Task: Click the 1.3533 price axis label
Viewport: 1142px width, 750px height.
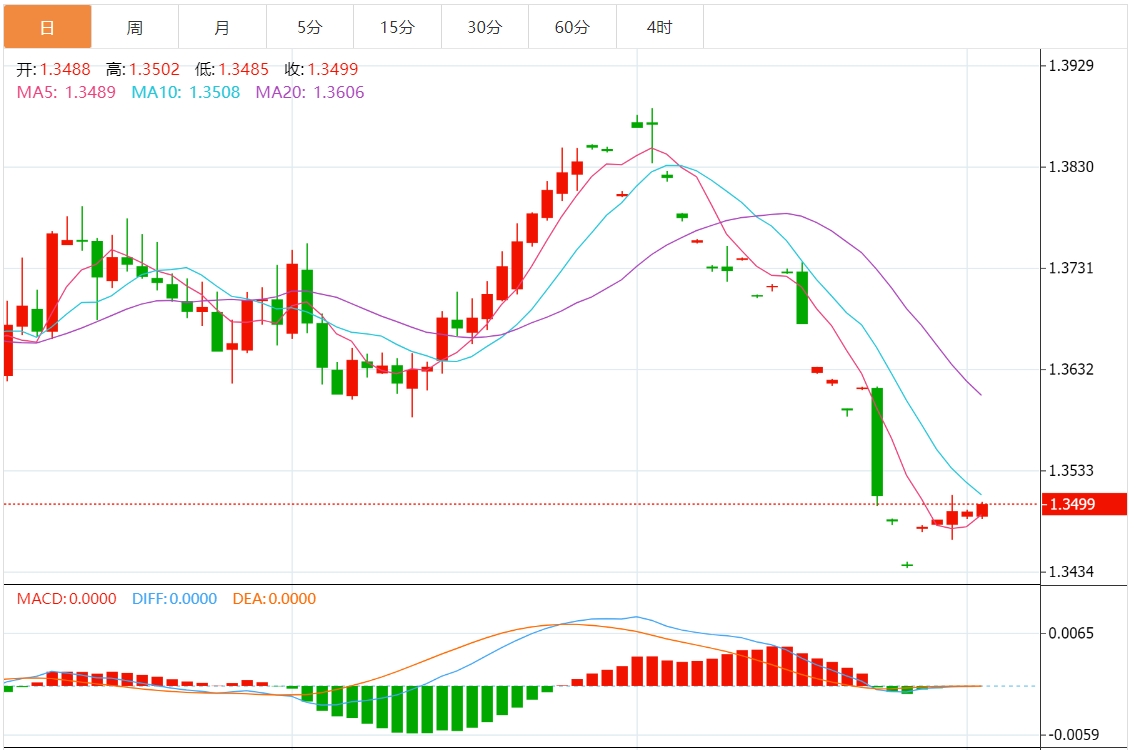Action: 1071,470
